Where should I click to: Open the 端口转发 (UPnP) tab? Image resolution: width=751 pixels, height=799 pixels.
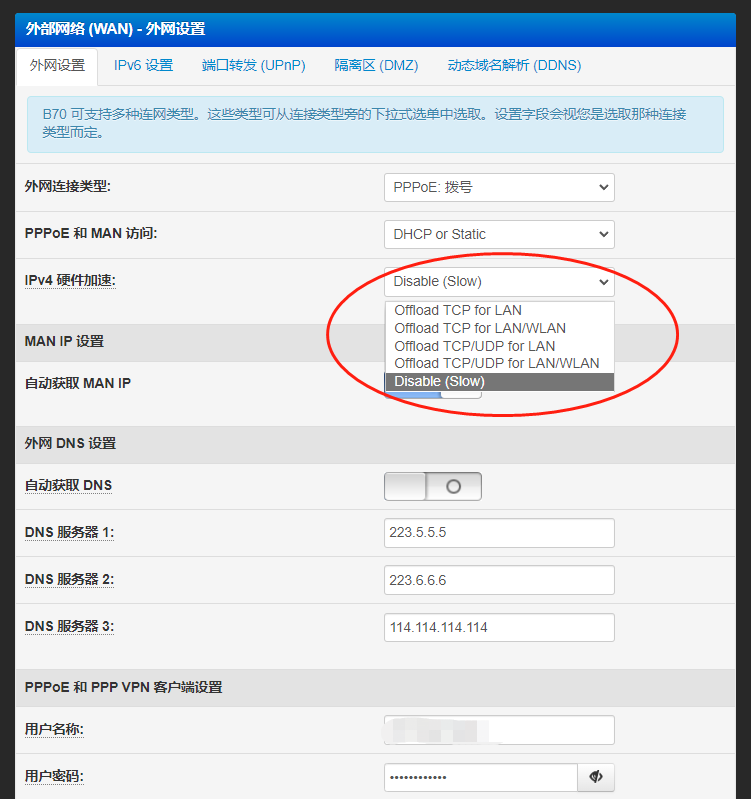click(x=253, y=65)
